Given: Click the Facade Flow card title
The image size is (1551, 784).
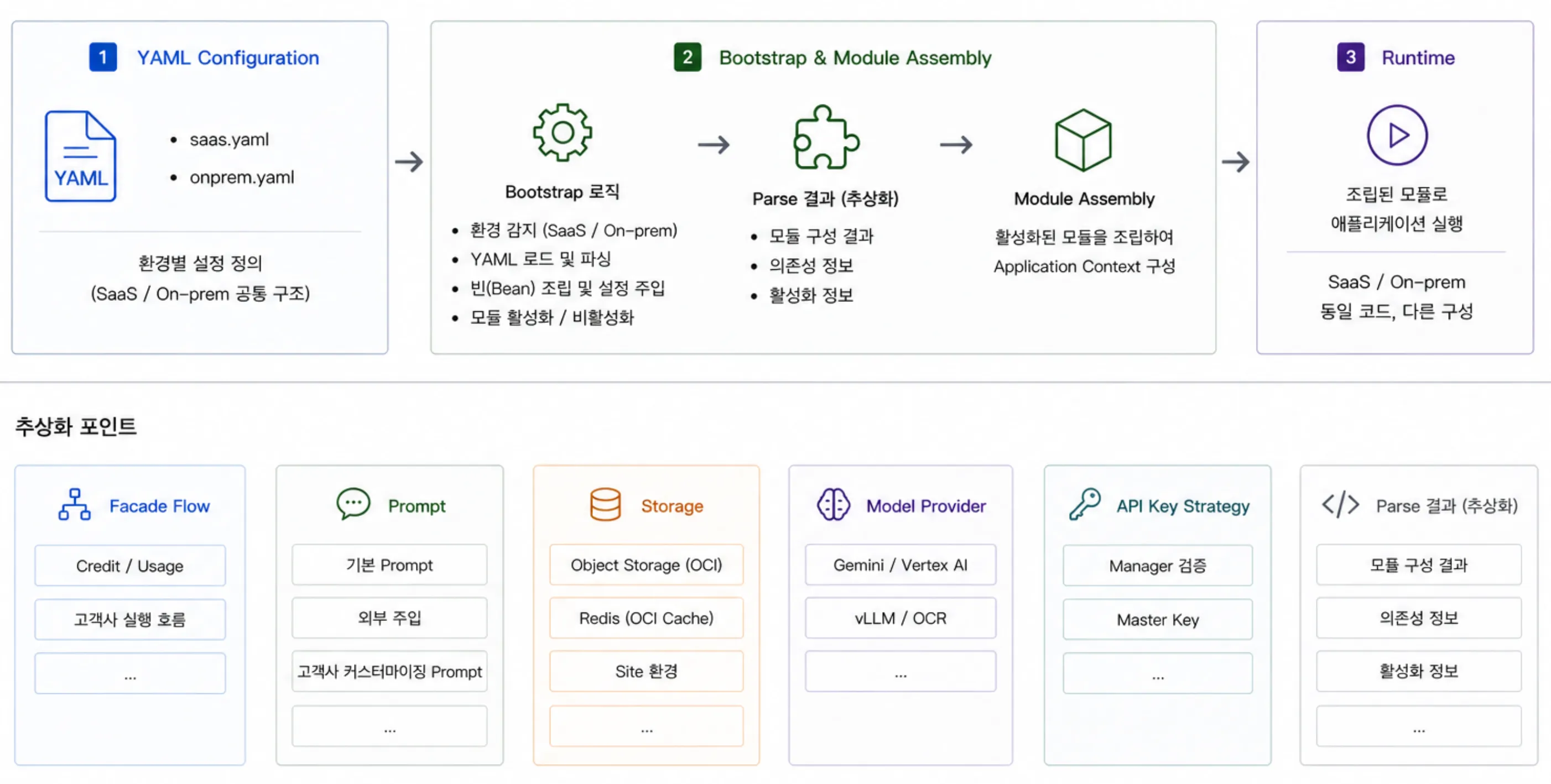Looking at the screenshot, I should 159,506.
